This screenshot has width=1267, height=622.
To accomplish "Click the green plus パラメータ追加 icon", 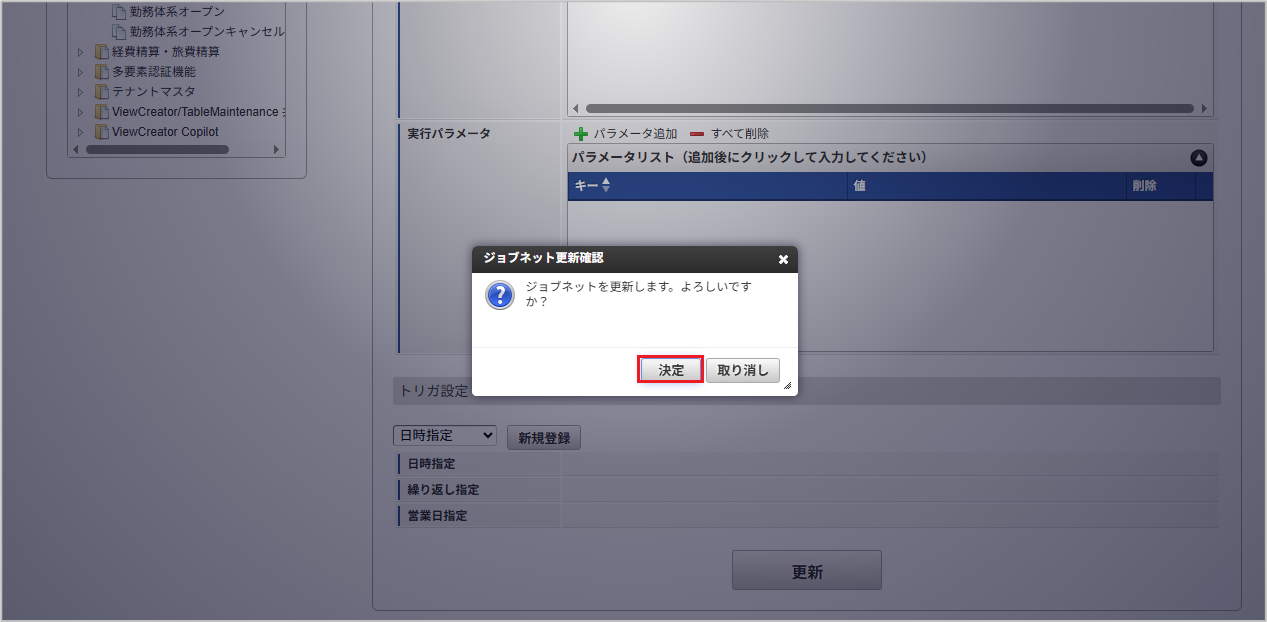I will [580, 134].
